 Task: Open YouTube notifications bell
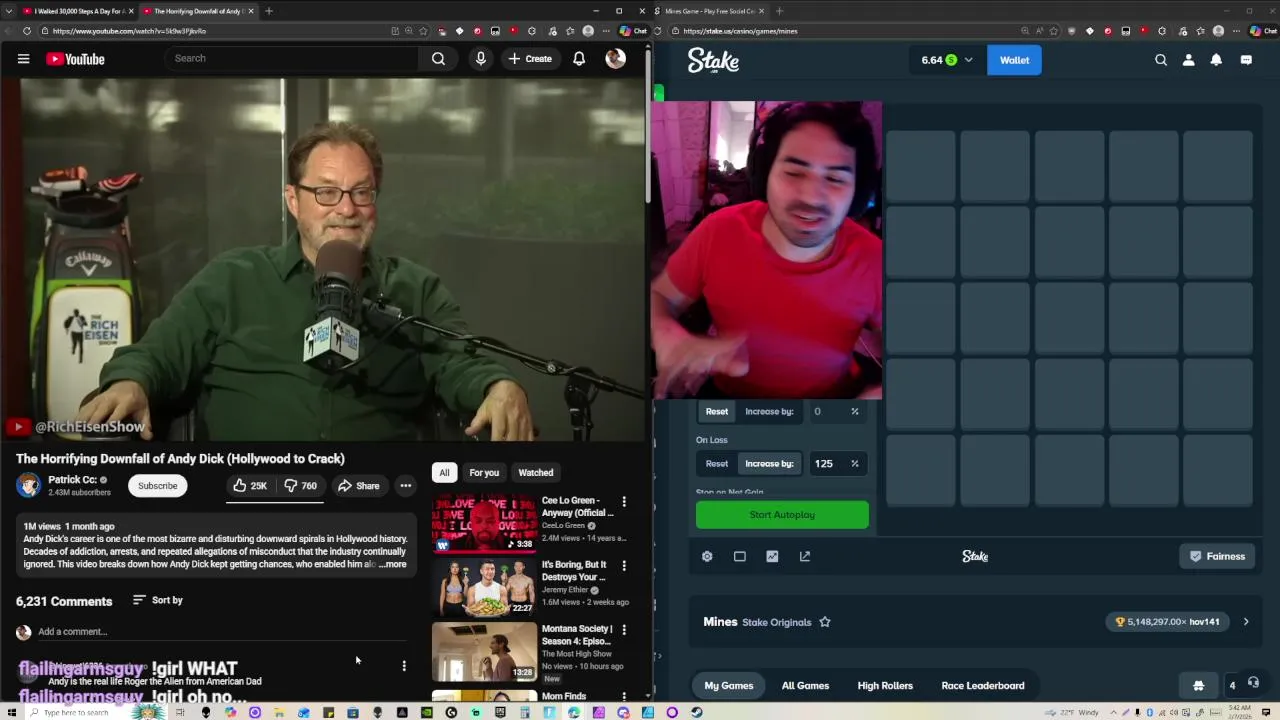(579, 59)
